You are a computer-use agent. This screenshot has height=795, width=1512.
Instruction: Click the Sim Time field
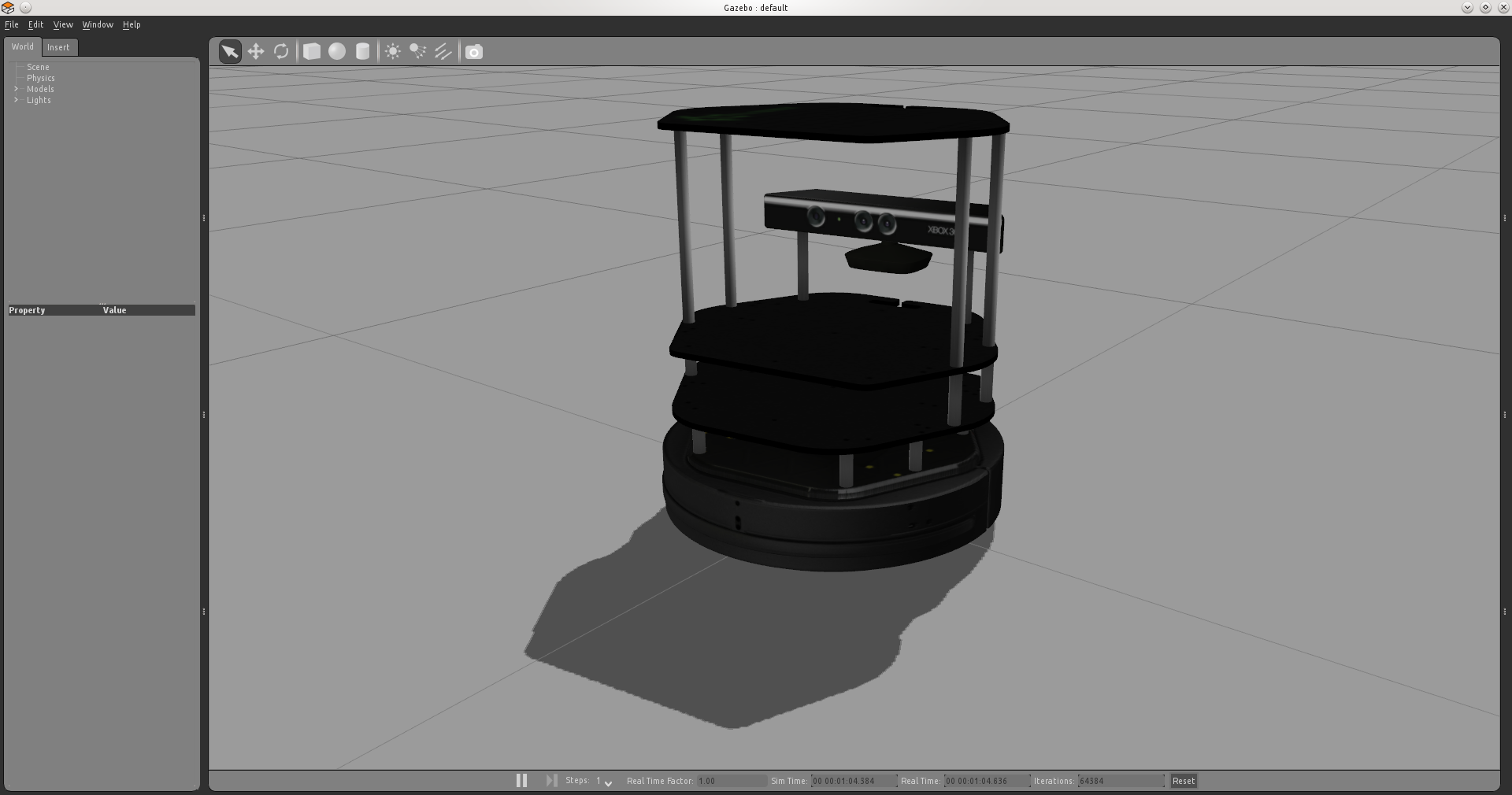[x=853, y=781]
